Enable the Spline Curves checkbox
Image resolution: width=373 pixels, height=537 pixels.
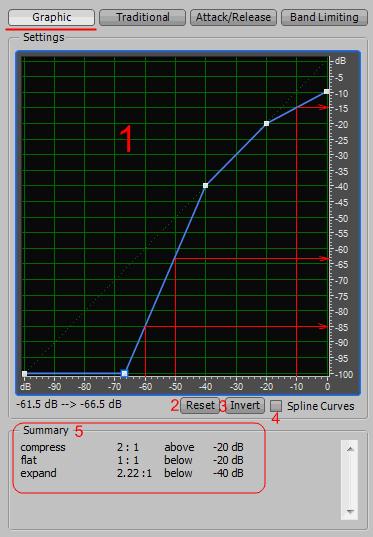[x=276, y=406]
